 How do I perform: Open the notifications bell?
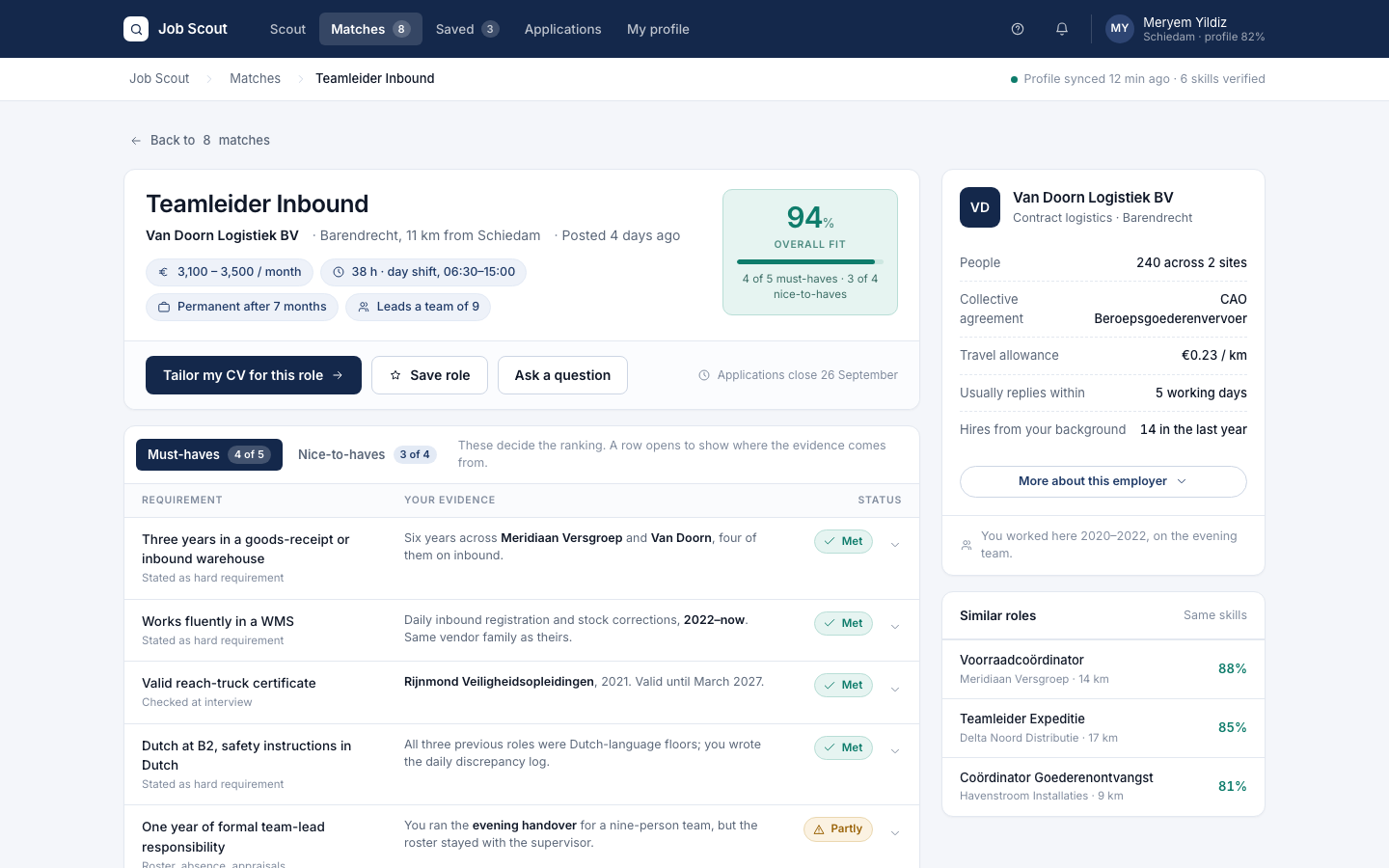(1062, 29)
